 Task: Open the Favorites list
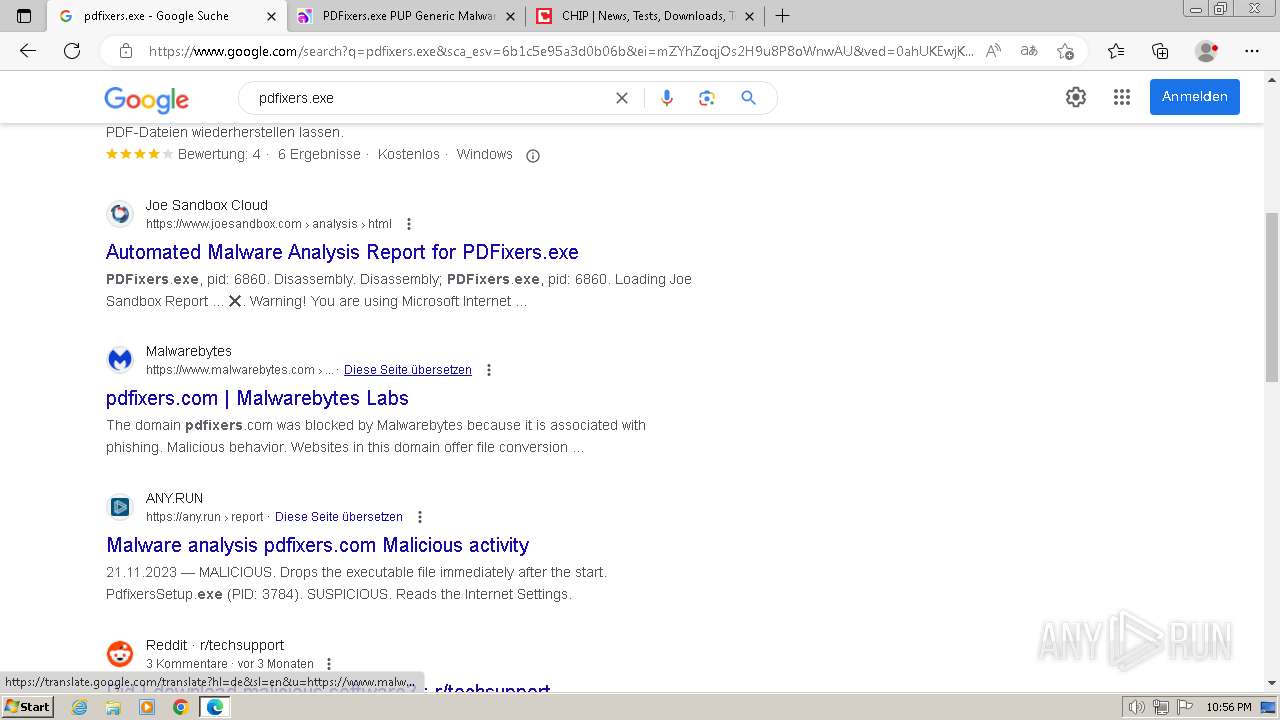[1116, 51]
